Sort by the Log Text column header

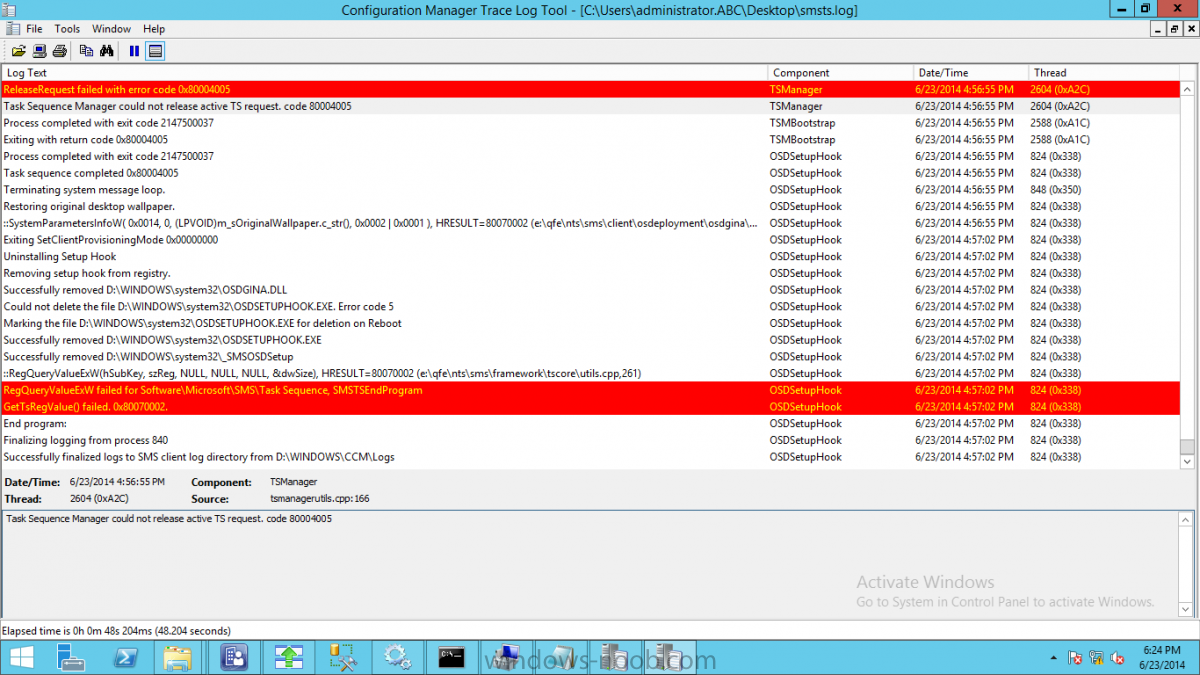click(x=384, y=72)
